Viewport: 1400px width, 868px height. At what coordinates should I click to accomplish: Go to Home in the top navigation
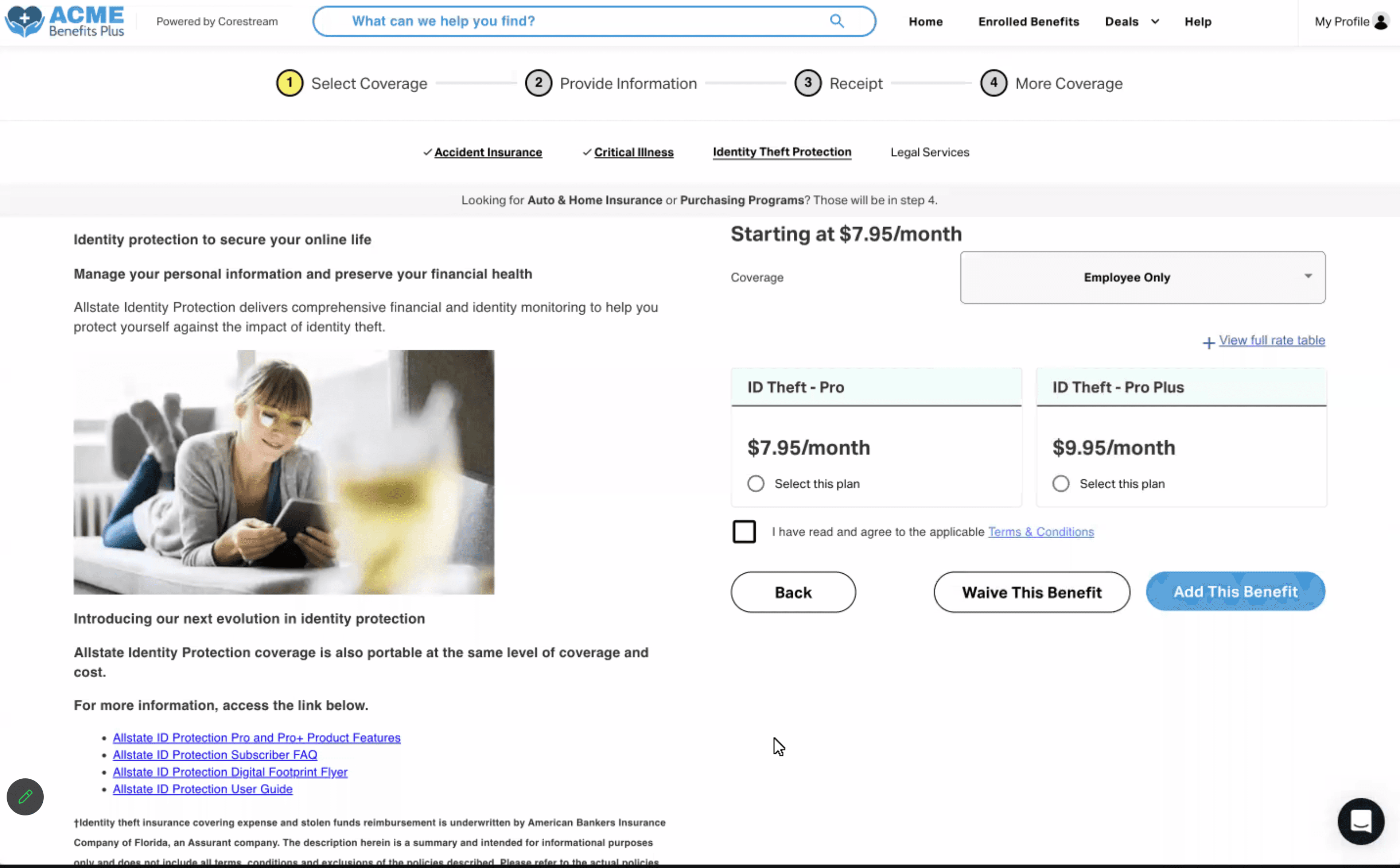[x=925, y=22]
